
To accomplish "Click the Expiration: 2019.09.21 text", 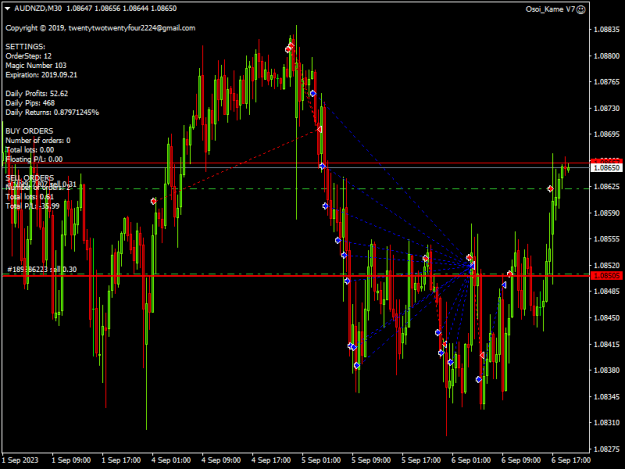I will point(41,75).
